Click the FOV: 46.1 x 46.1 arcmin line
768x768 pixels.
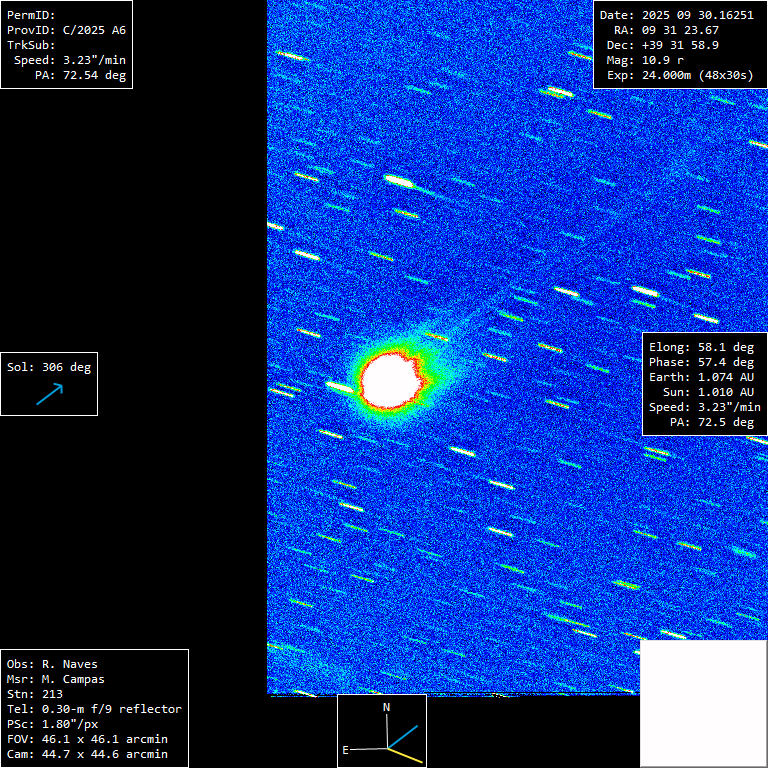(87, 739)
